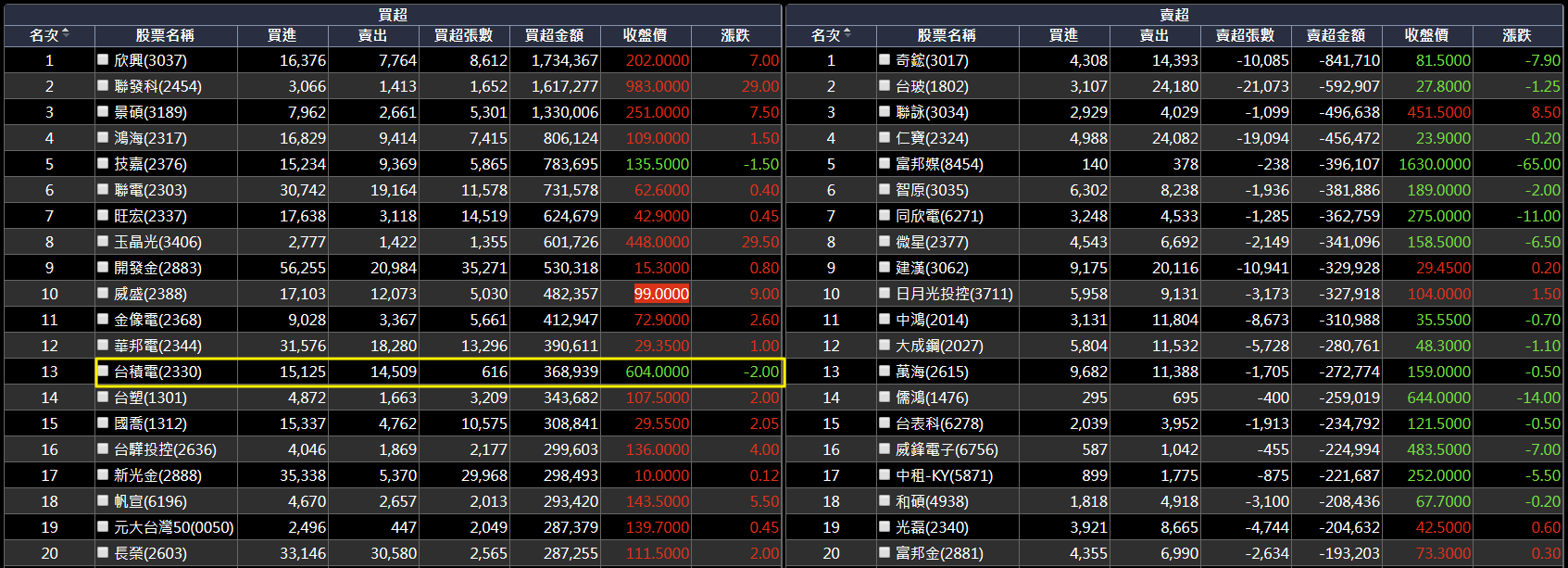1568x568 pixels.
Task: Open stock 威盛(2388)
Action: [150, 294]
